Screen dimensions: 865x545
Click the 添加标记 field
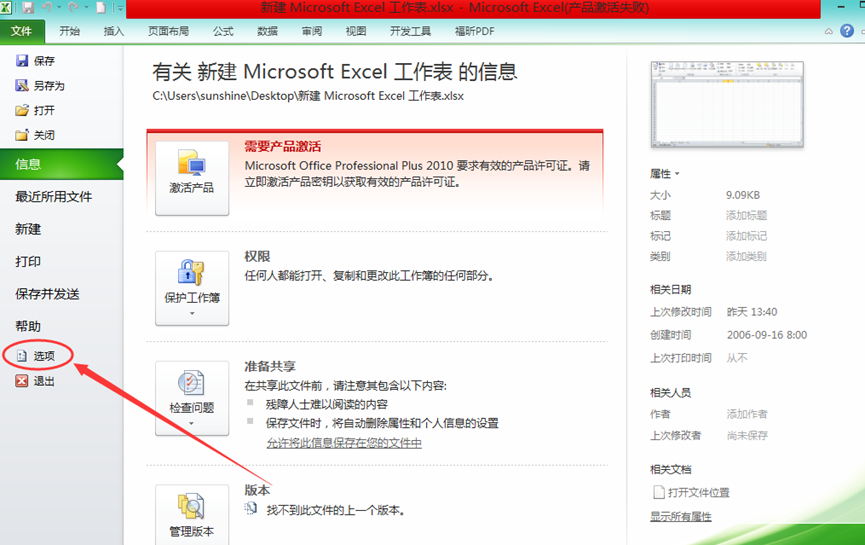point(746,236)
